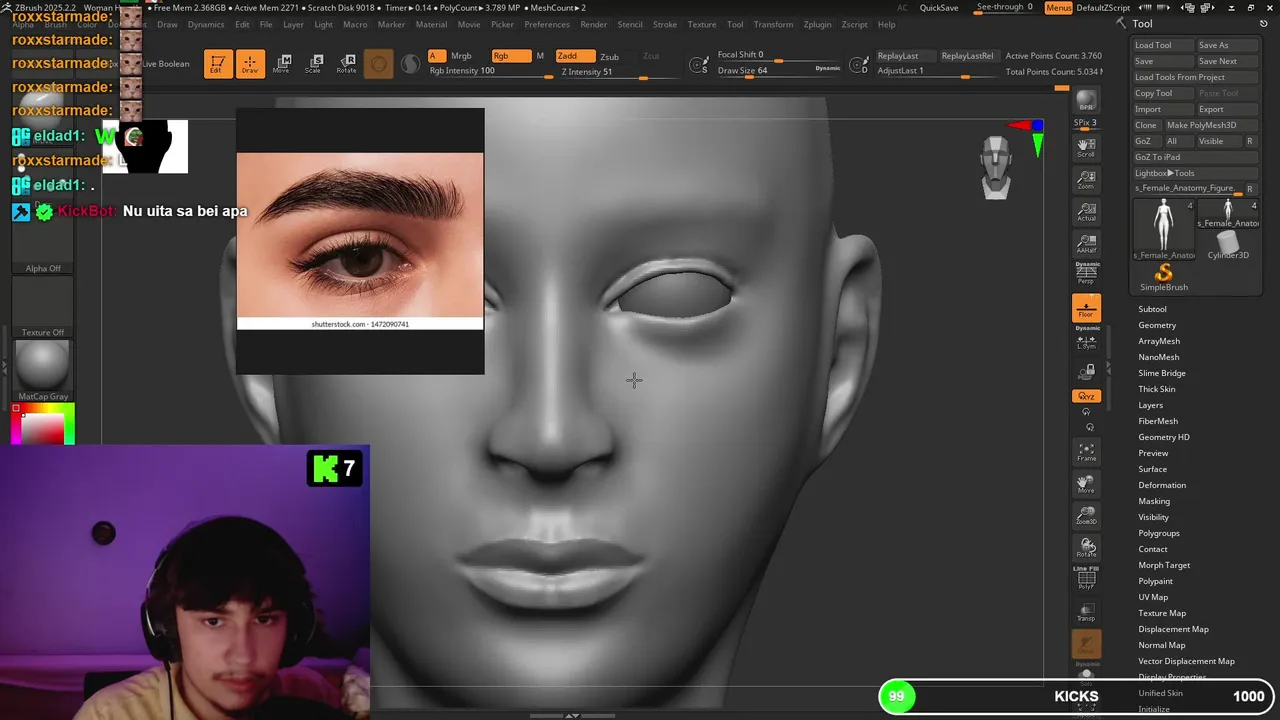
Task: Select the Draw mode icon
Action: pyautogui.click(x=250, y=64)
